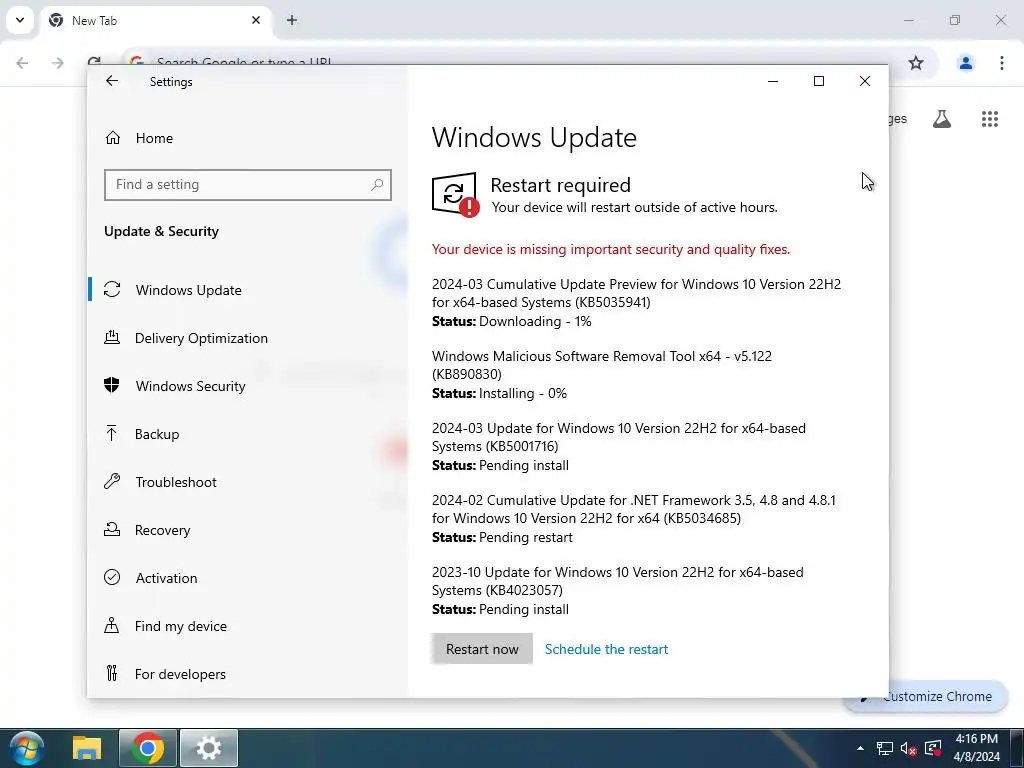Click the Restart required status icon

click(x=455, y=195)
